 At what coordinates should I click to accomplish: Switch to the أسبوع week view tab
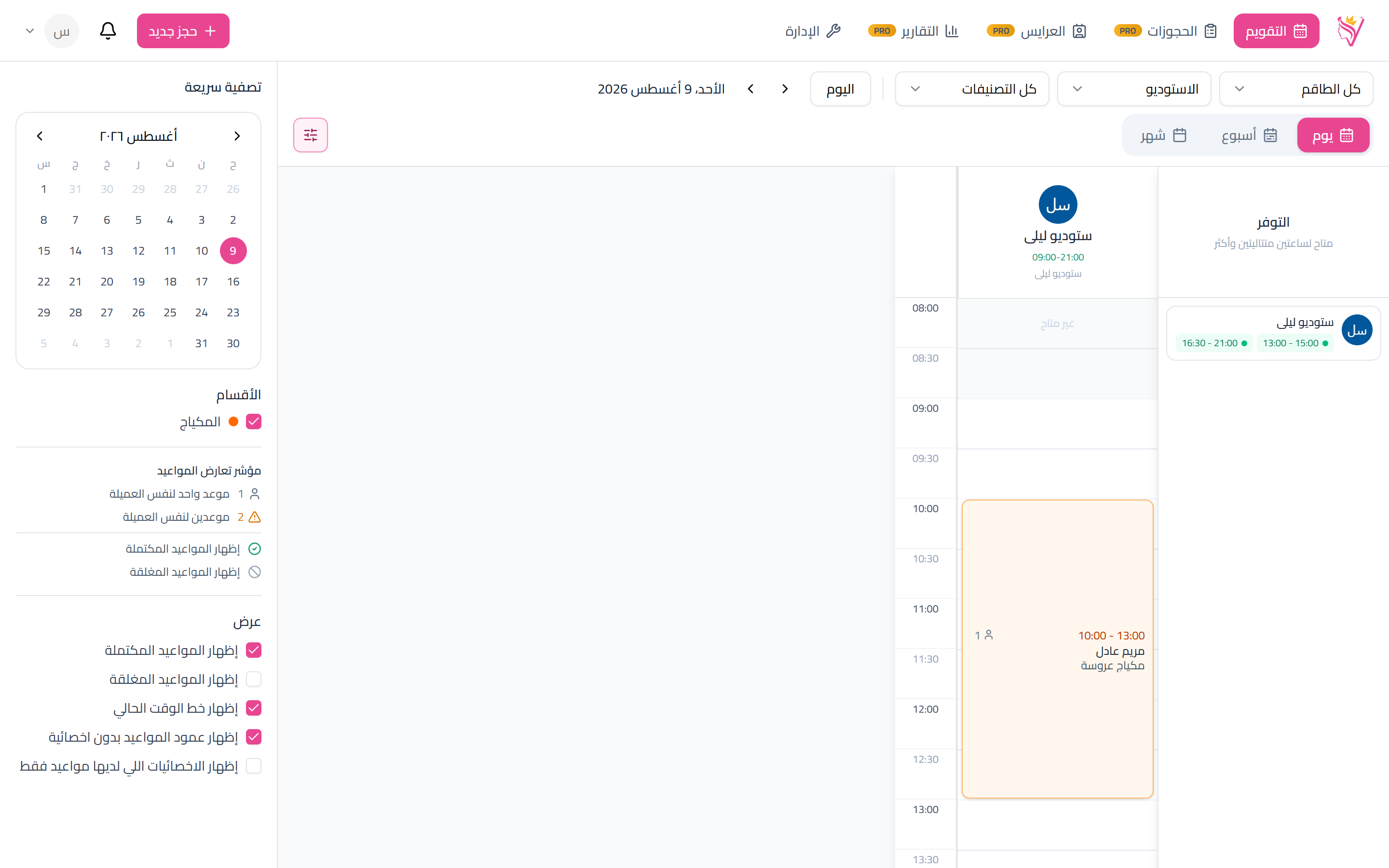pos(1249,136)
